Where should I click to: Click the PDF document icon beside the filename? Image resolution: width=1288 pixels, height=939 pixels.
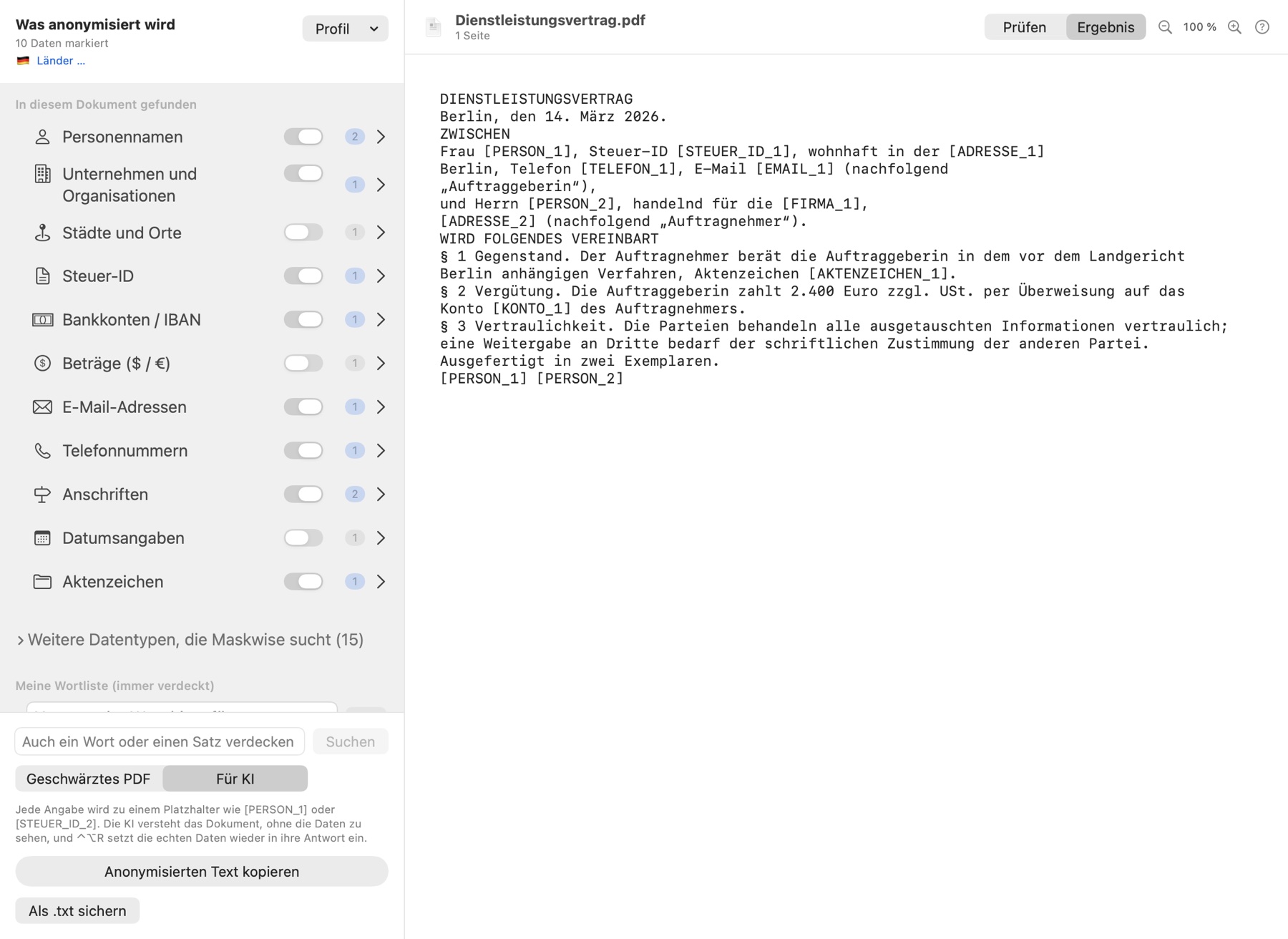coord(434,27)
